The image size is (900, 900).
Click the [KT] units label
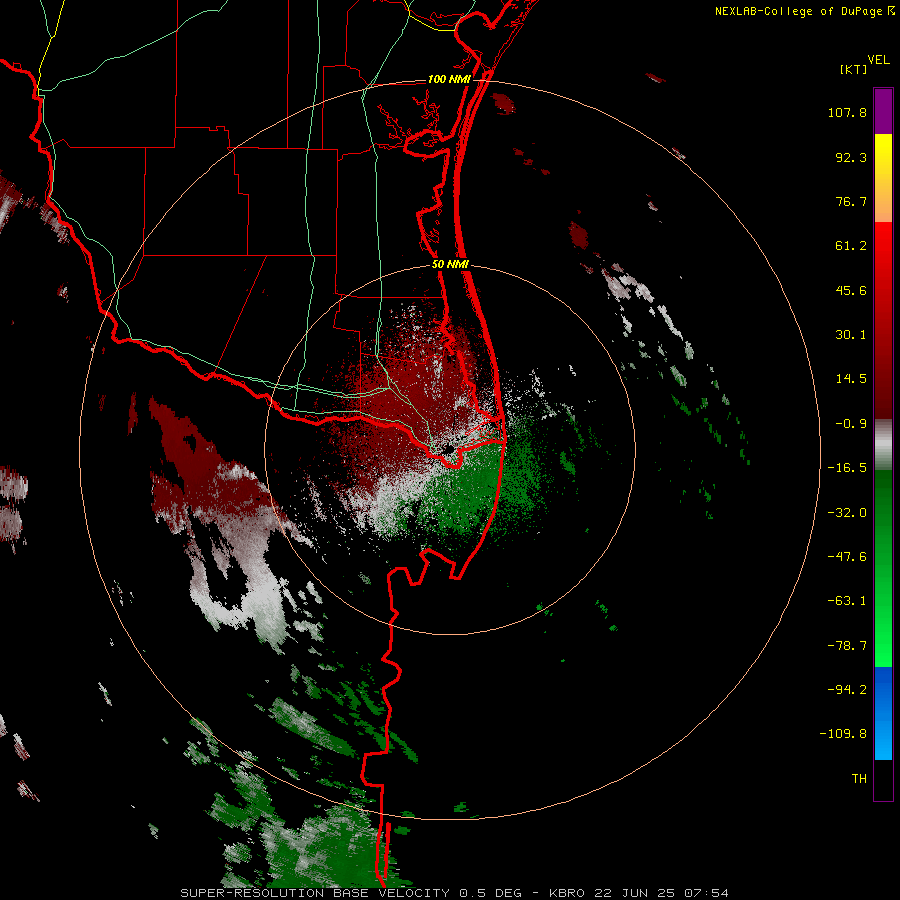tap(854, 69)
